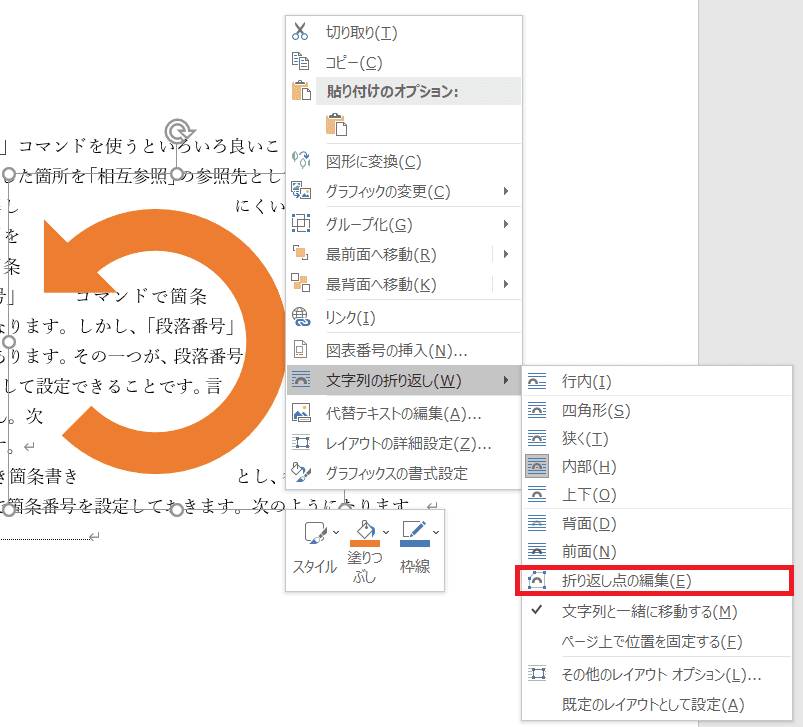Viewport: 803px width, 727px height.
Task: Click the scissors Cut icon
Action: click(301, 33)
